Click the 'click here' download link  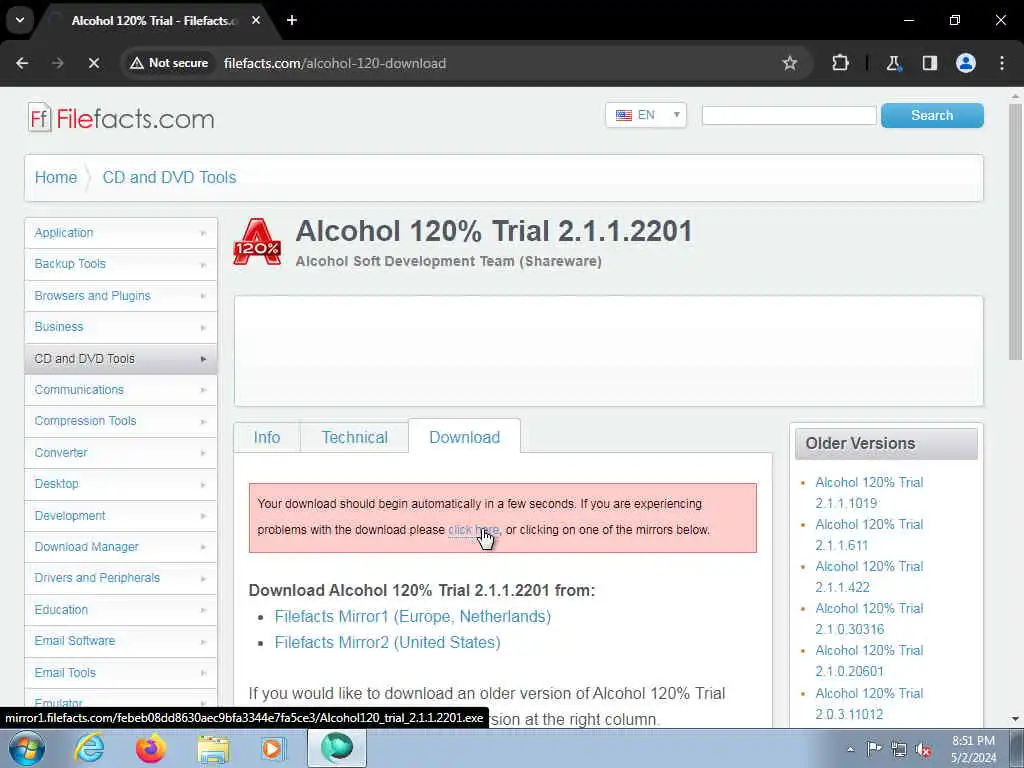(473, 530)
